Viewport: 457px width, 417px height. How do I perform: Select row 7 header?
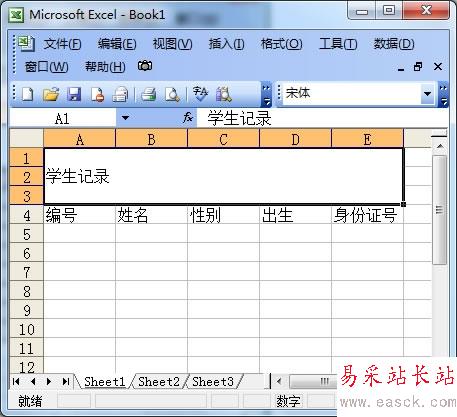pyautogui.click(x=27, y=272)
